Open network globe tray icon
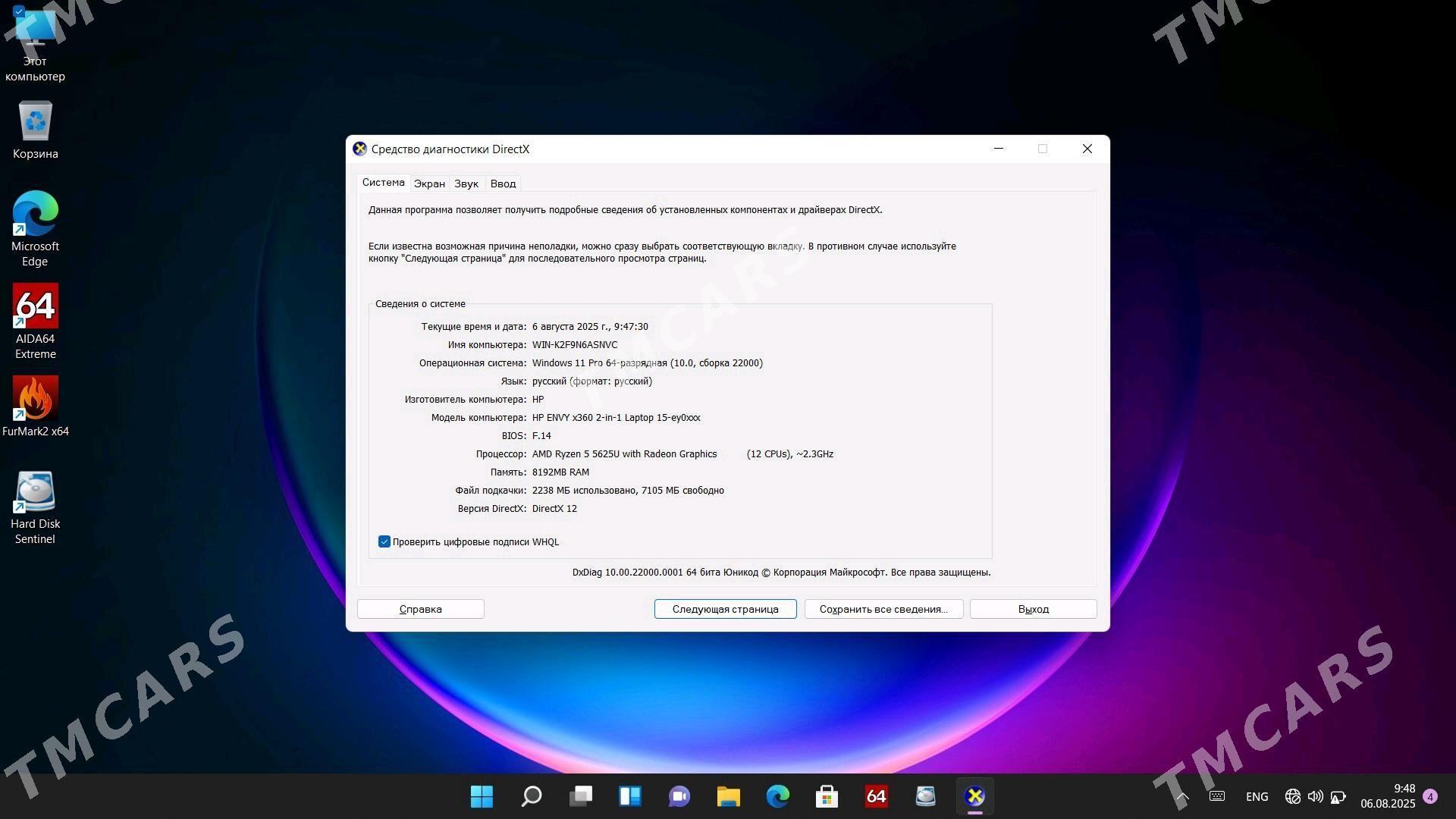Image resolution: width=1456 pixels, height=819 pixels. 1293,796
